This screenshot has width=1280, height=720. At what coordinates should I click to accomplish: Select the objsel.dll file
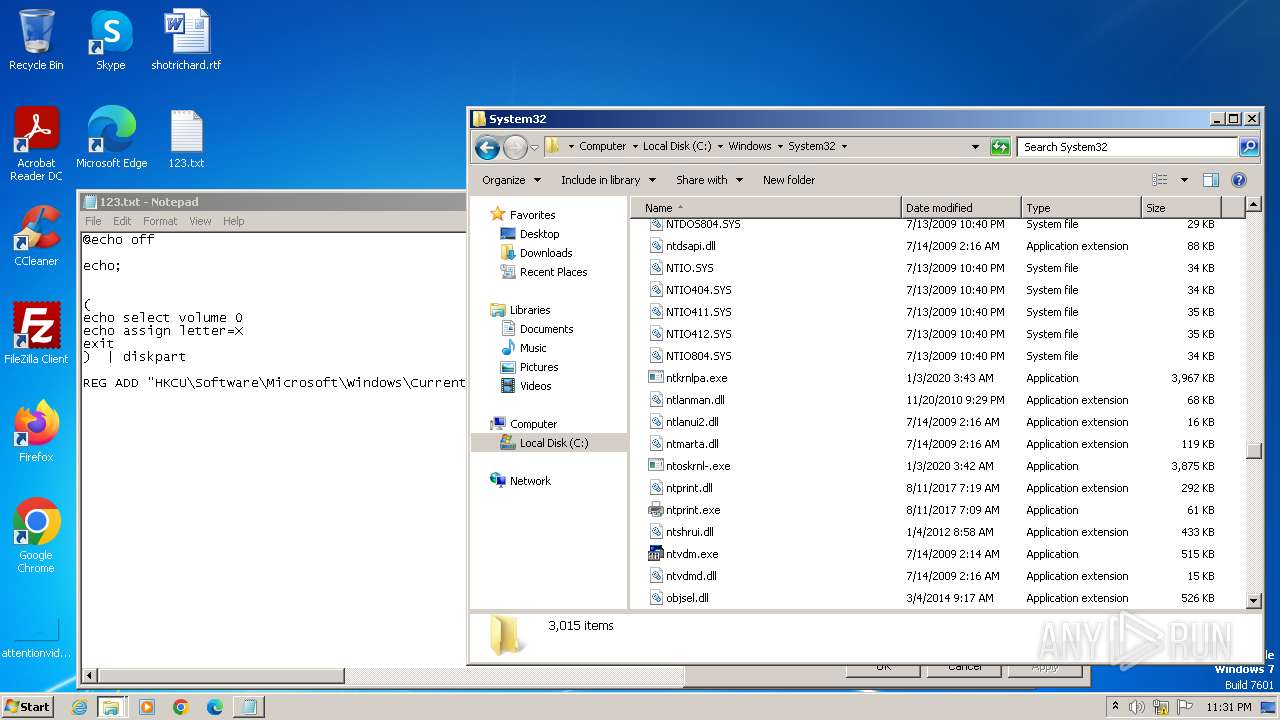click(687, 598)
